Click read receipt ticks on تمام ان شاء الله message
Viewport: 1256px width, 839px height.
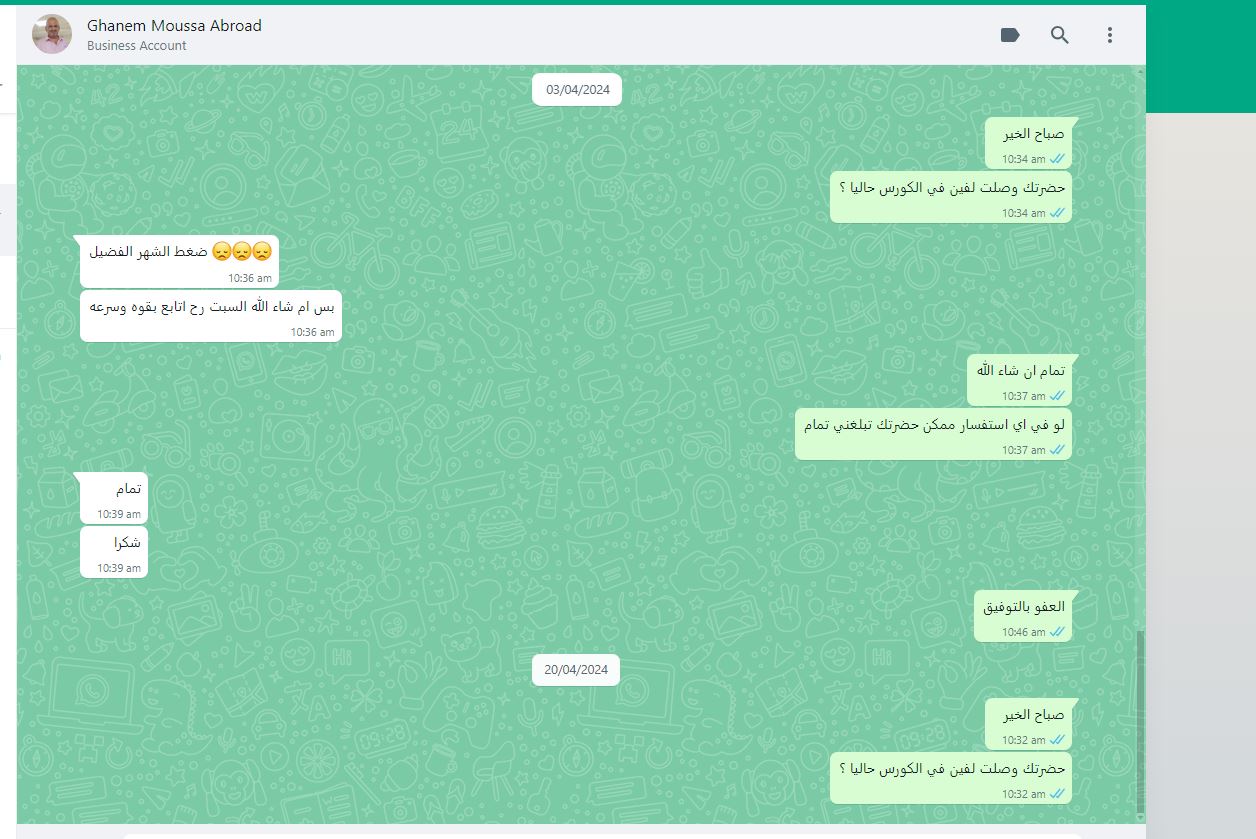(1057, 396)
